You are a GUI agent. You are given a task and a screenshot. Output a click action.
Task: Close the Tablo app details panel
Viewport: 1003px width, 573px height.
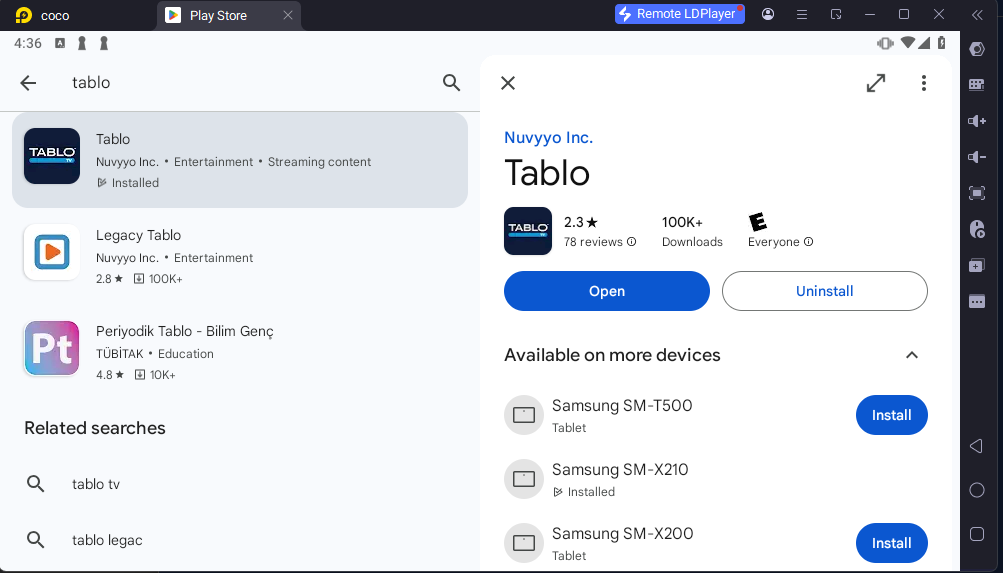pyautogui.click(x=508, y=83)
